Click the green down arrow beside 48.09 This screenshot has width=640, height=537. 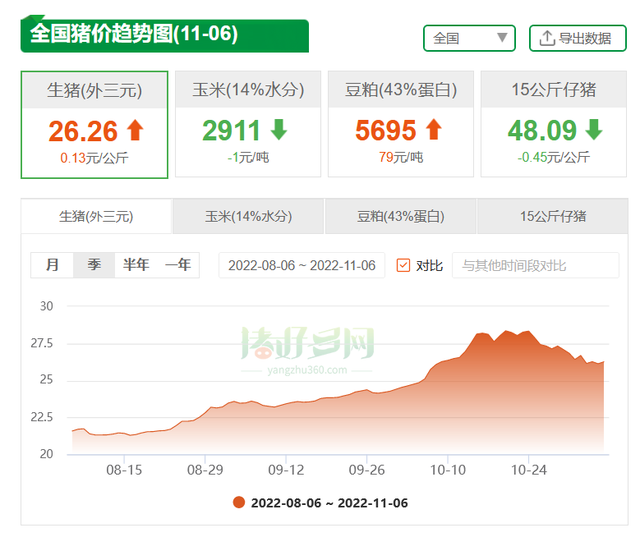594,130
